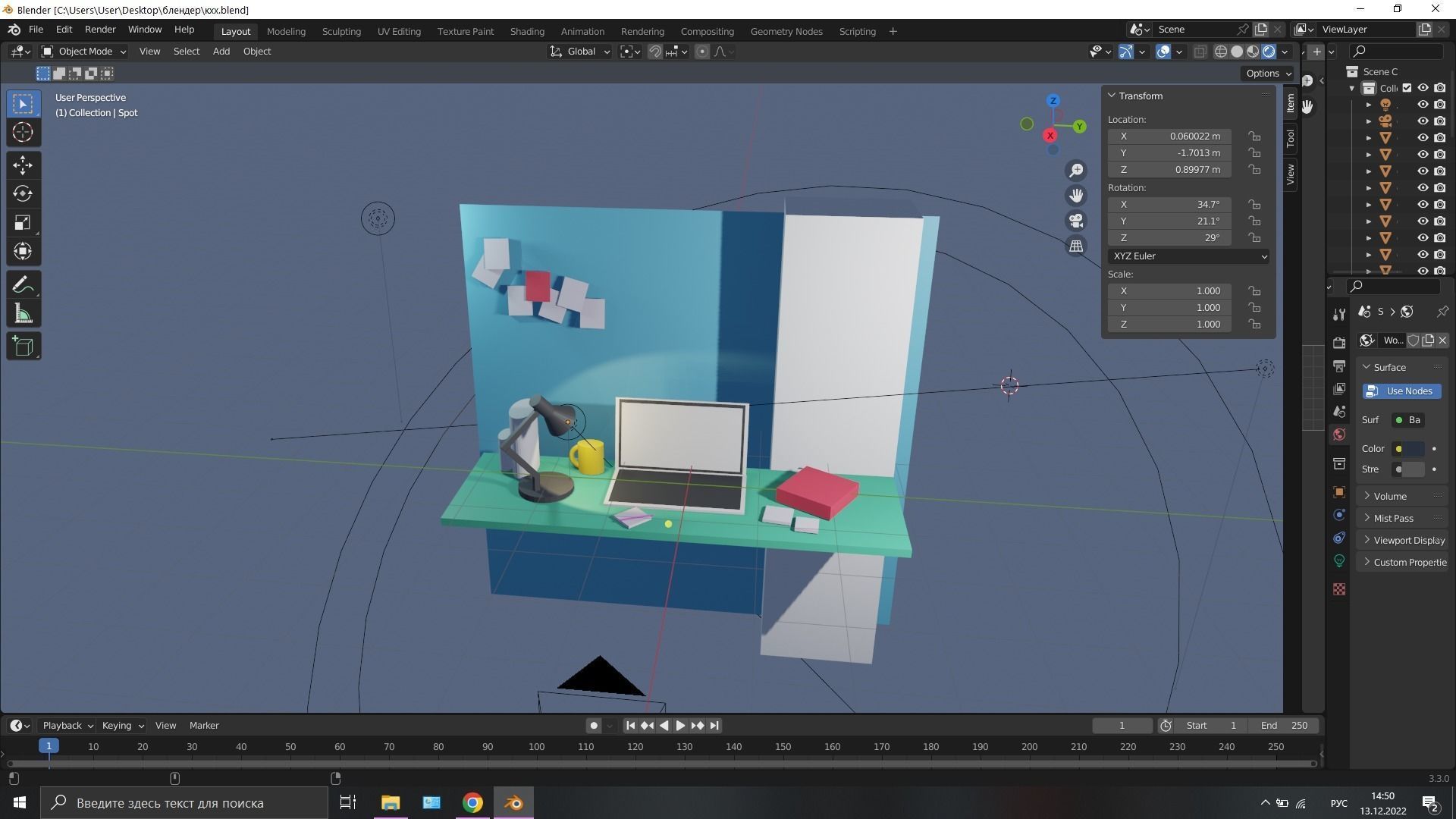The image size is (1456, 819).
Task: Expand the Viewport Display panel
Action: click(1401, 540)
